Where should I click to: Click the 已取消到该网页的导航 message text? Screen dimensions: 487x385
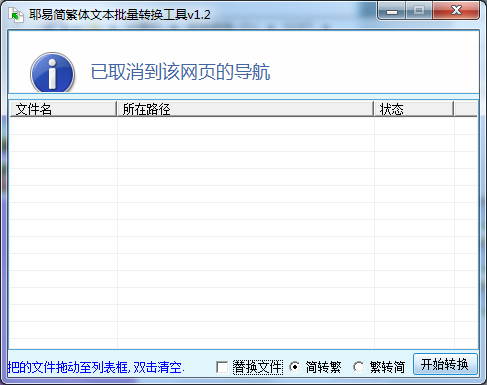[x=180, y=72]
